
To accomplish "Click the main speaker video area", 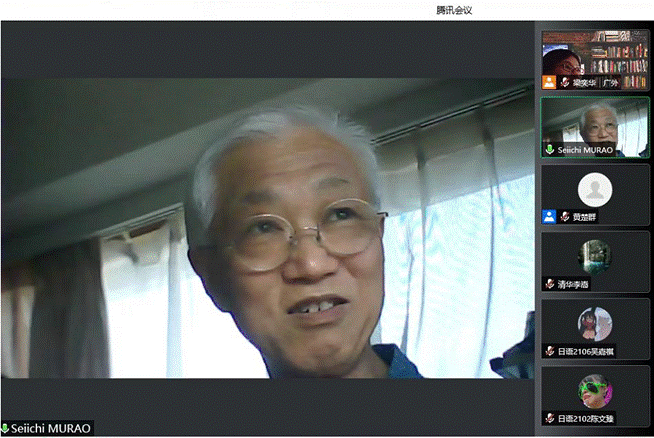I will click(x=268, y=220).
